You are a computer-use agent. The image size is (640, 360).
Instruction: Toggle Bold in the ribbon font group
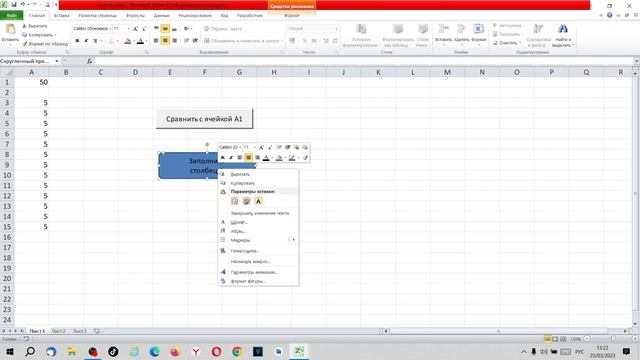[x=77, y=41]
